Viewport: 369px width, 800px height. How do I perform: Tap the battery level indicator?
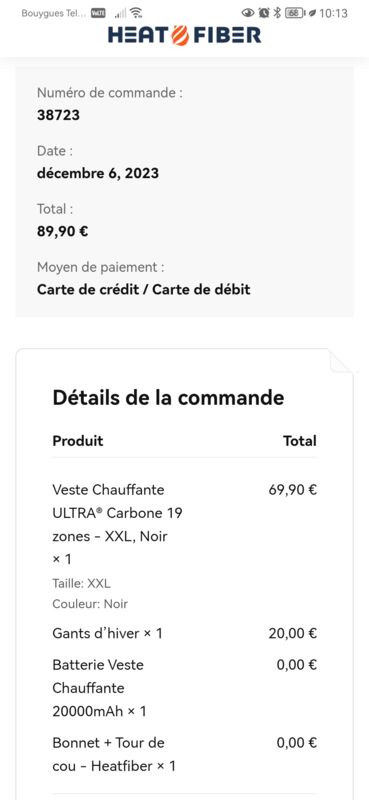click(294, 13)
